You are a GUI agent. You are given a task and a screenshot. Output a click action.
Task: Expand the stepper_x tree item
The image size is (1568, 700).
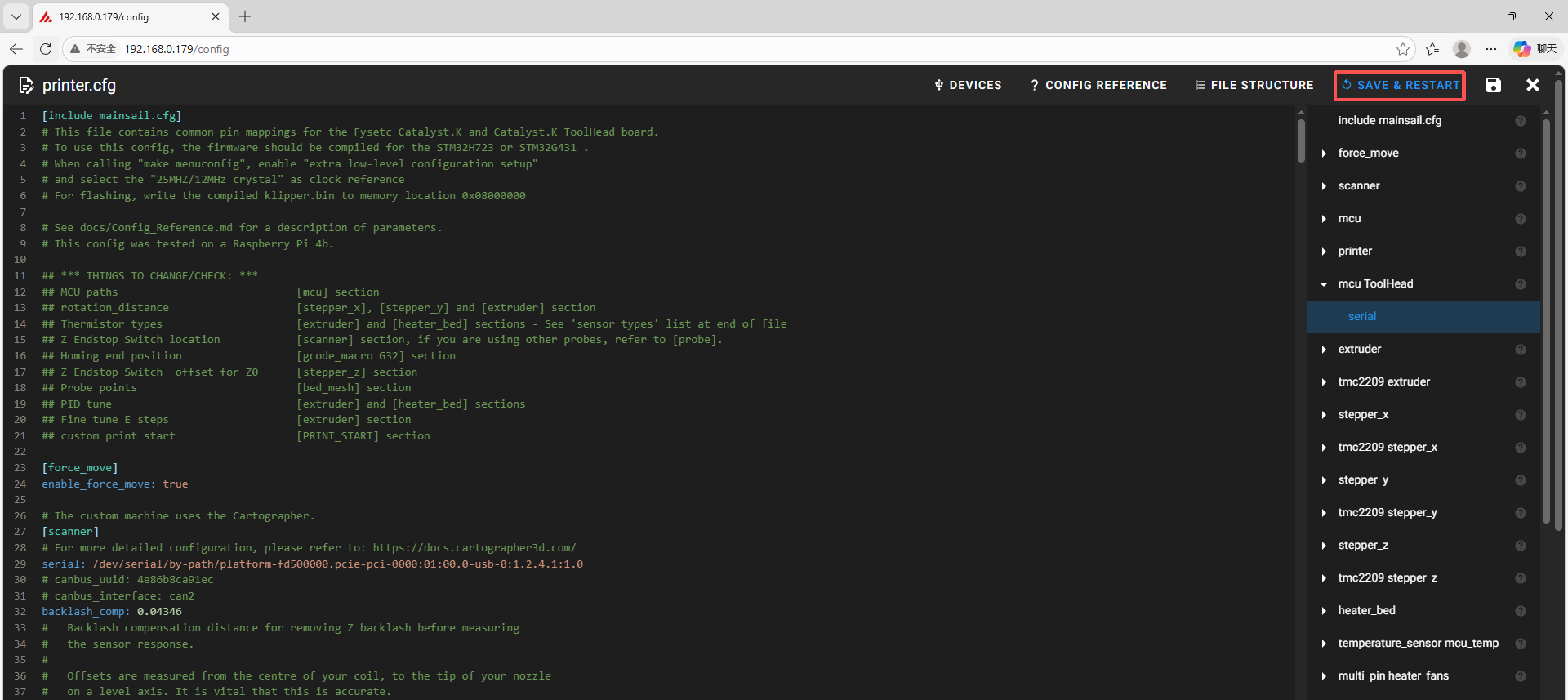(1324, 415)
